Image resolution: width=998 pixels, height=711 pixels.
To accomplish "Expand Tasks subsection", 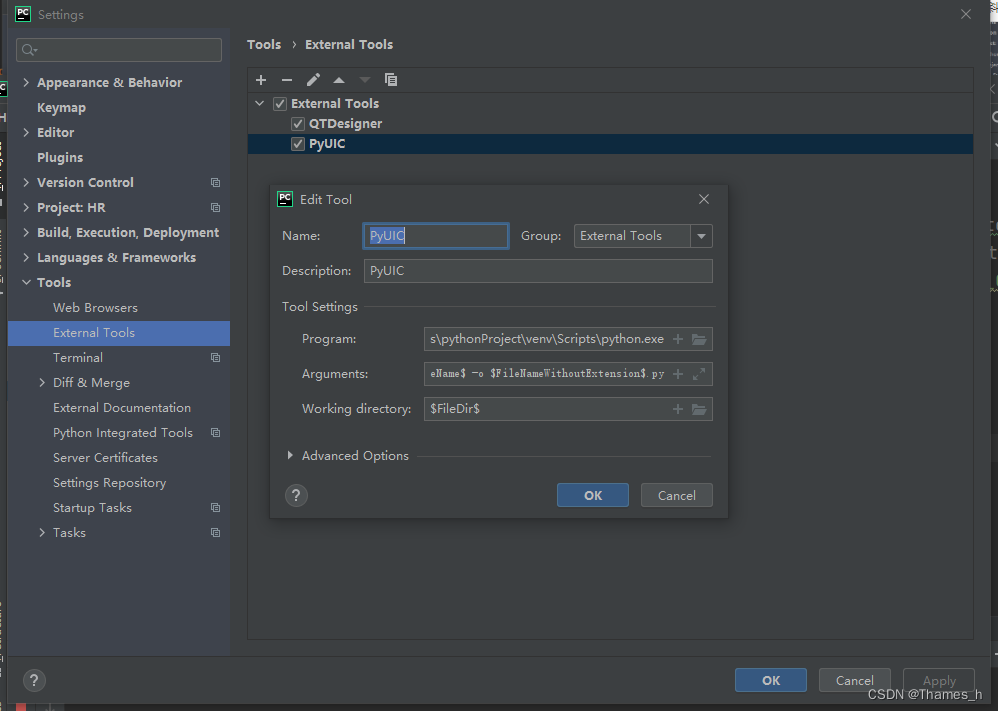I will [42, 533].
